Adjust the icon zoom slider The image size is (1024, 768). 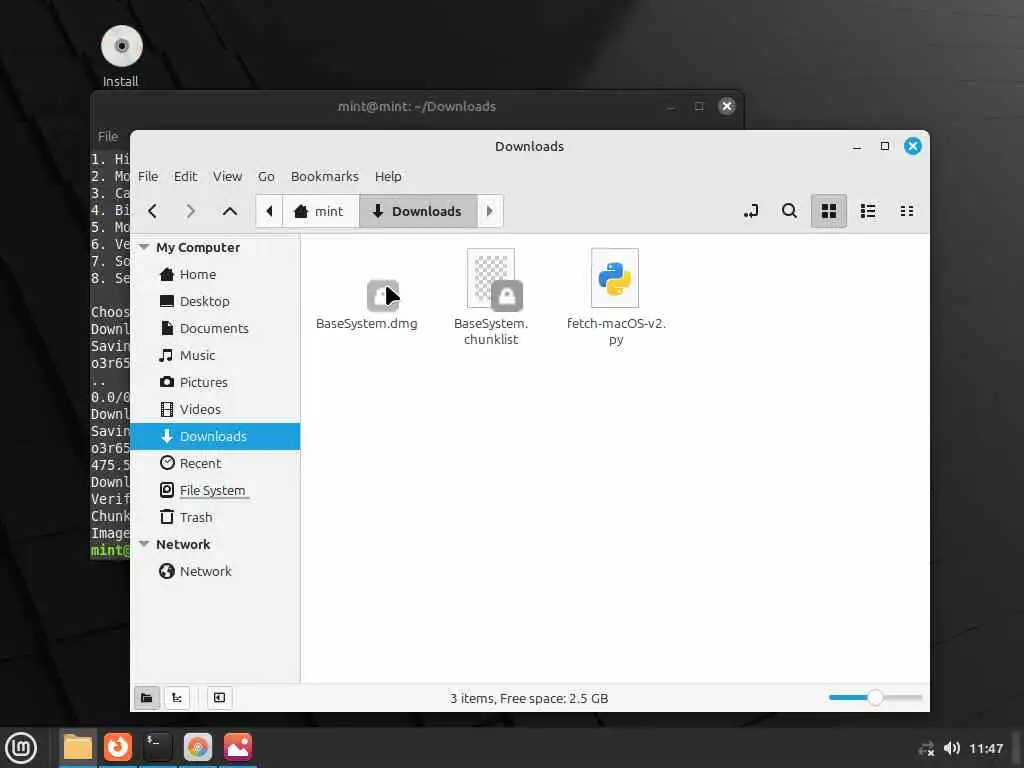(x=875, y=697)
